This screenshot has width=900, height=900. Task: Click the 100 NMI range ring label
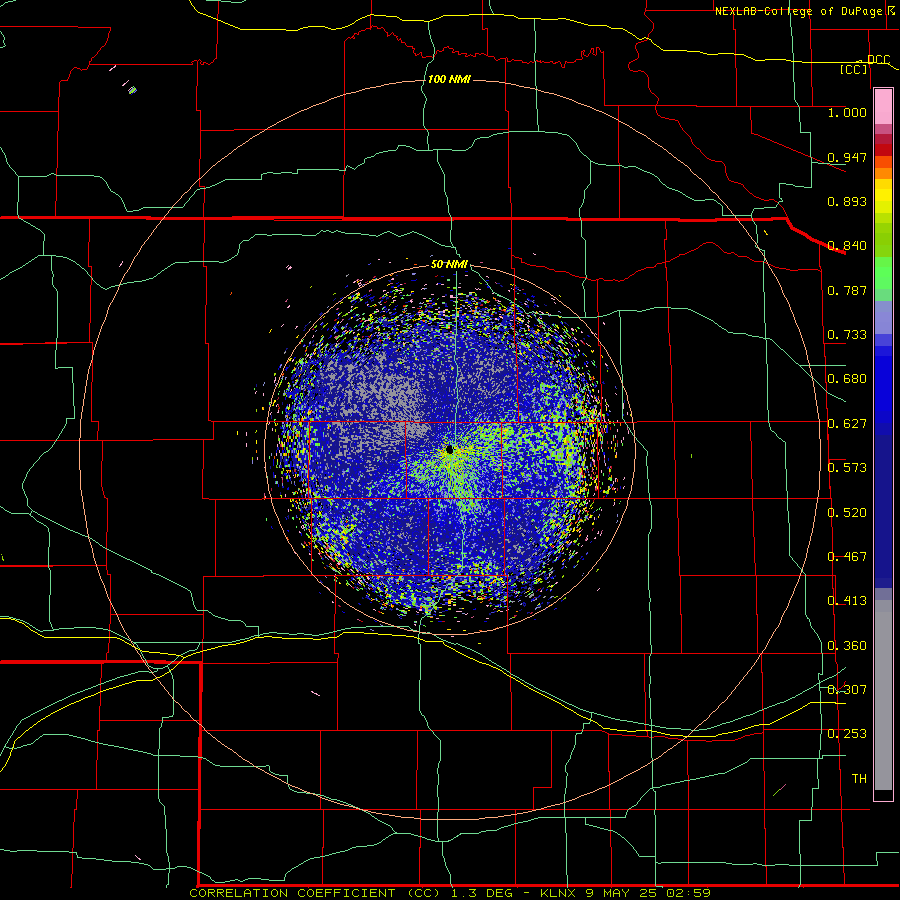[449, 79]
